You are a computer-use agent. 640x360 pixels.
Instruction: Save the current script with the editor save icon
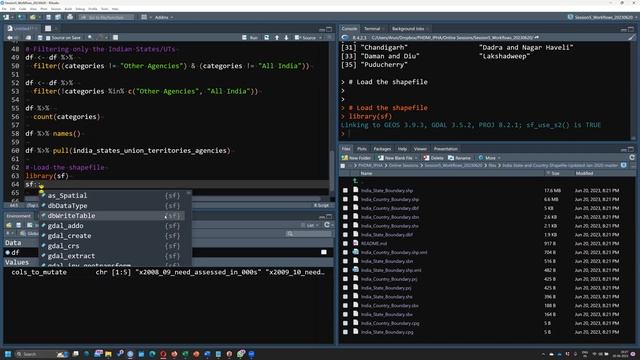[40, 38]
